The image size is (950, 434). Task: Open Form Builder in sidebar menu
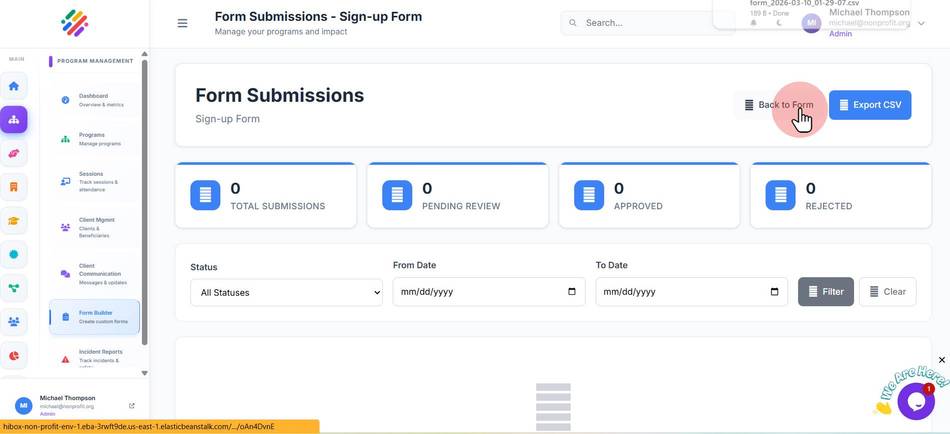[x=95, y=317]
